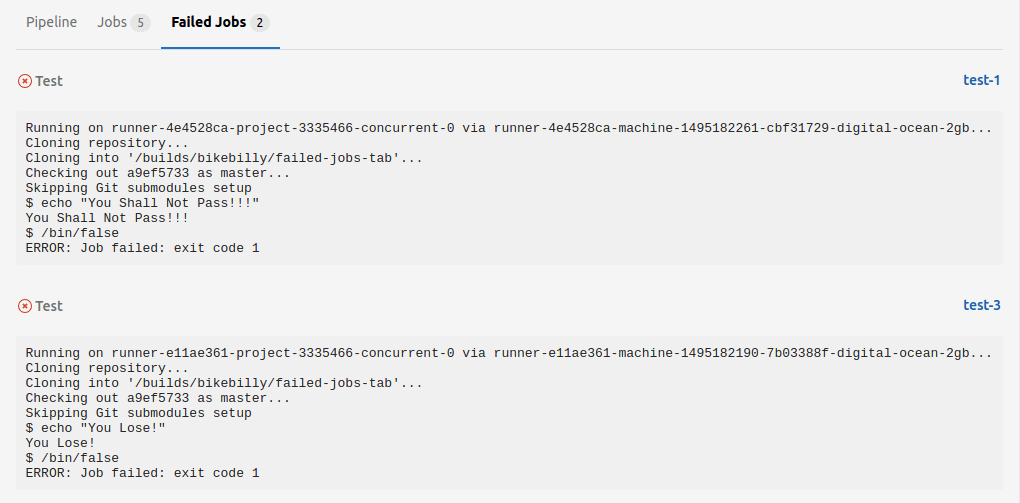This screenshot has width=1020, height=503.
Task: Click the test-3 log runner-e11ae361 line
Action: 509,353
